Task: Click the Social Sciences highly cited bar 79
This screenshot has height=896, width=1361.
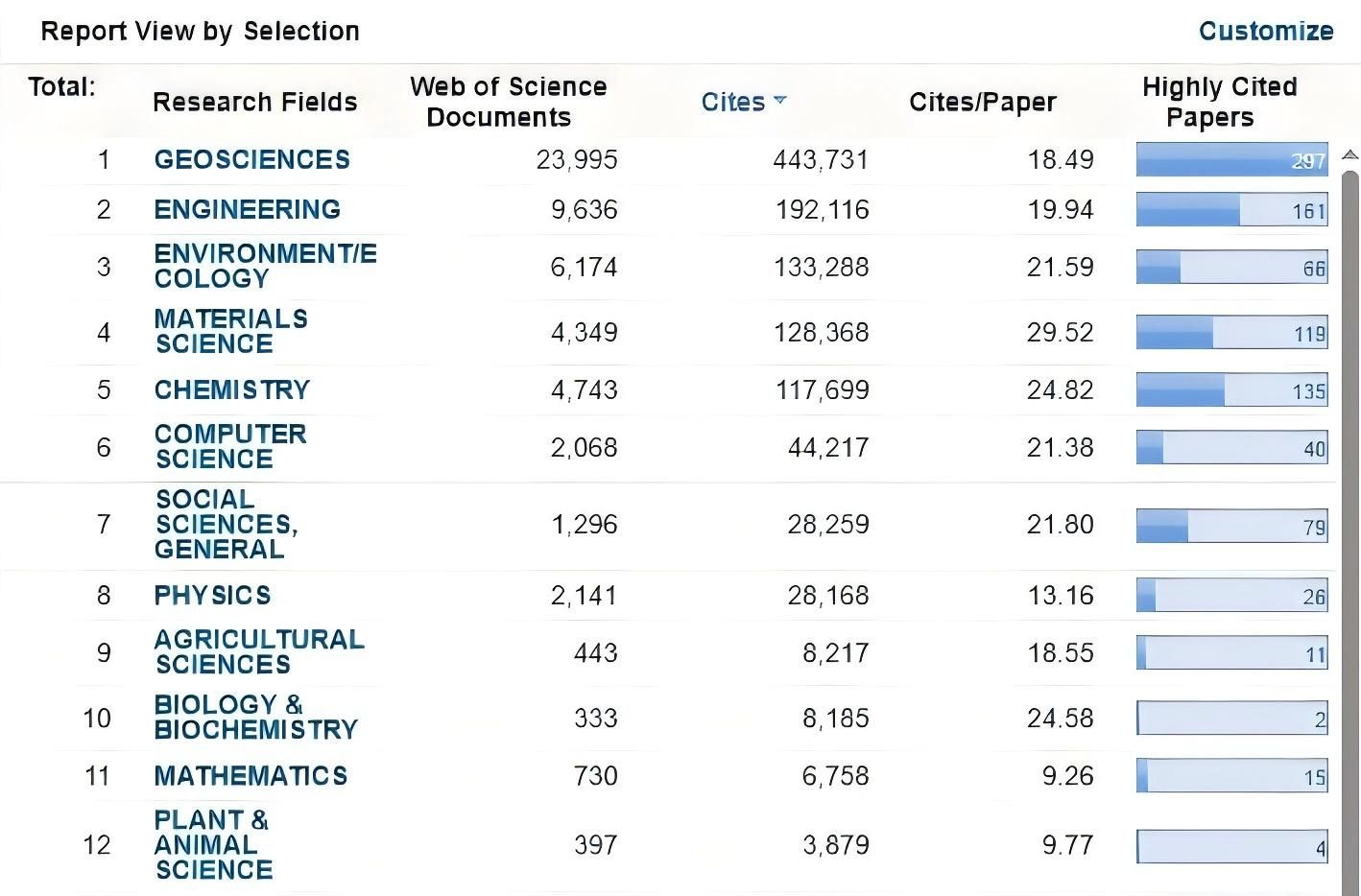Action: (1231, 526)
